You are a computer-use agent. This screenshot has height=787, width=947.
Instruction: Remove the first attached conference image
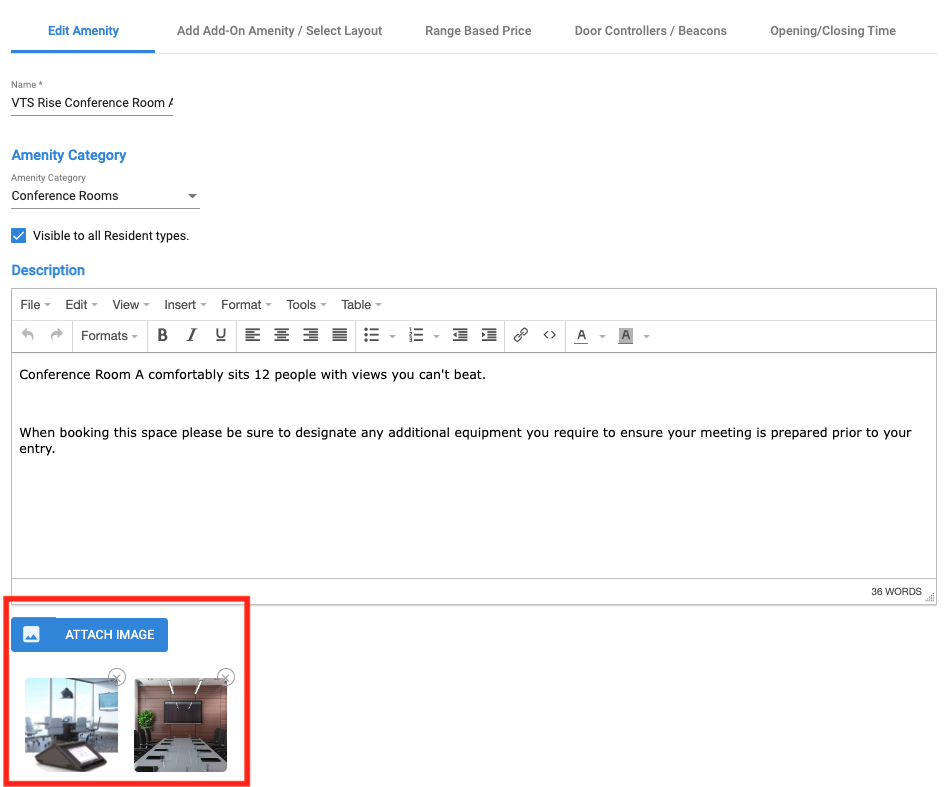[117, 677]
